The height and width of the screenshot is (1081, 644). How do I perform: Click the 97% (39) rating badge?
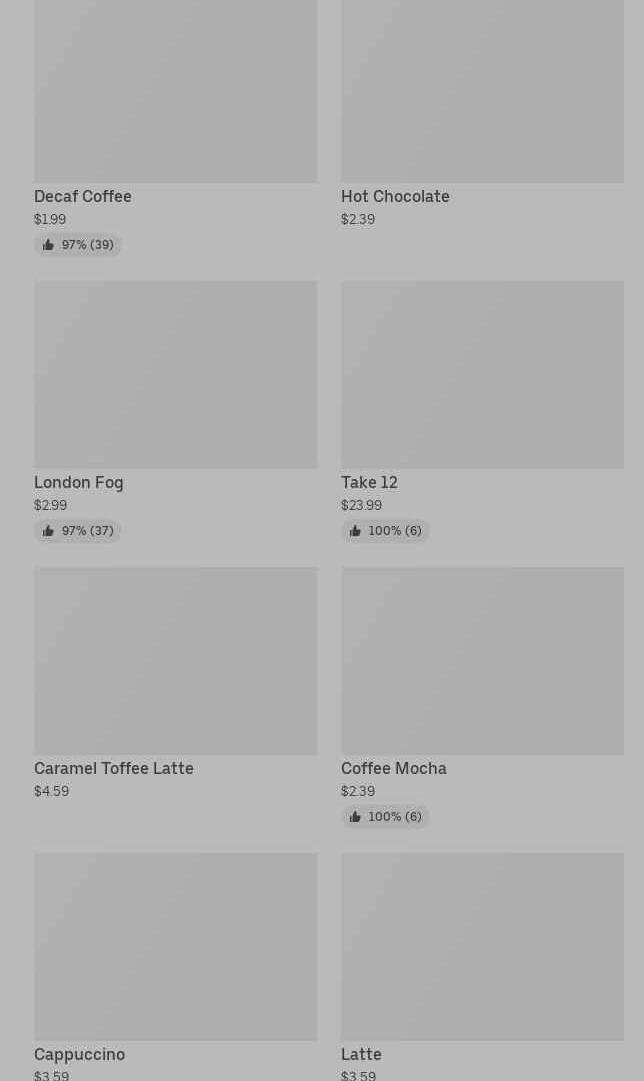pos(78,245)
